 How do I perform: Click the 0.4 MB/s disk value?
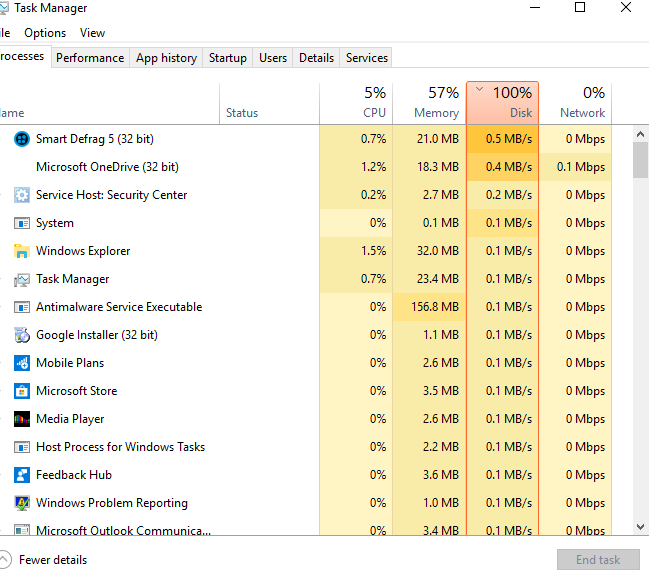509,167
